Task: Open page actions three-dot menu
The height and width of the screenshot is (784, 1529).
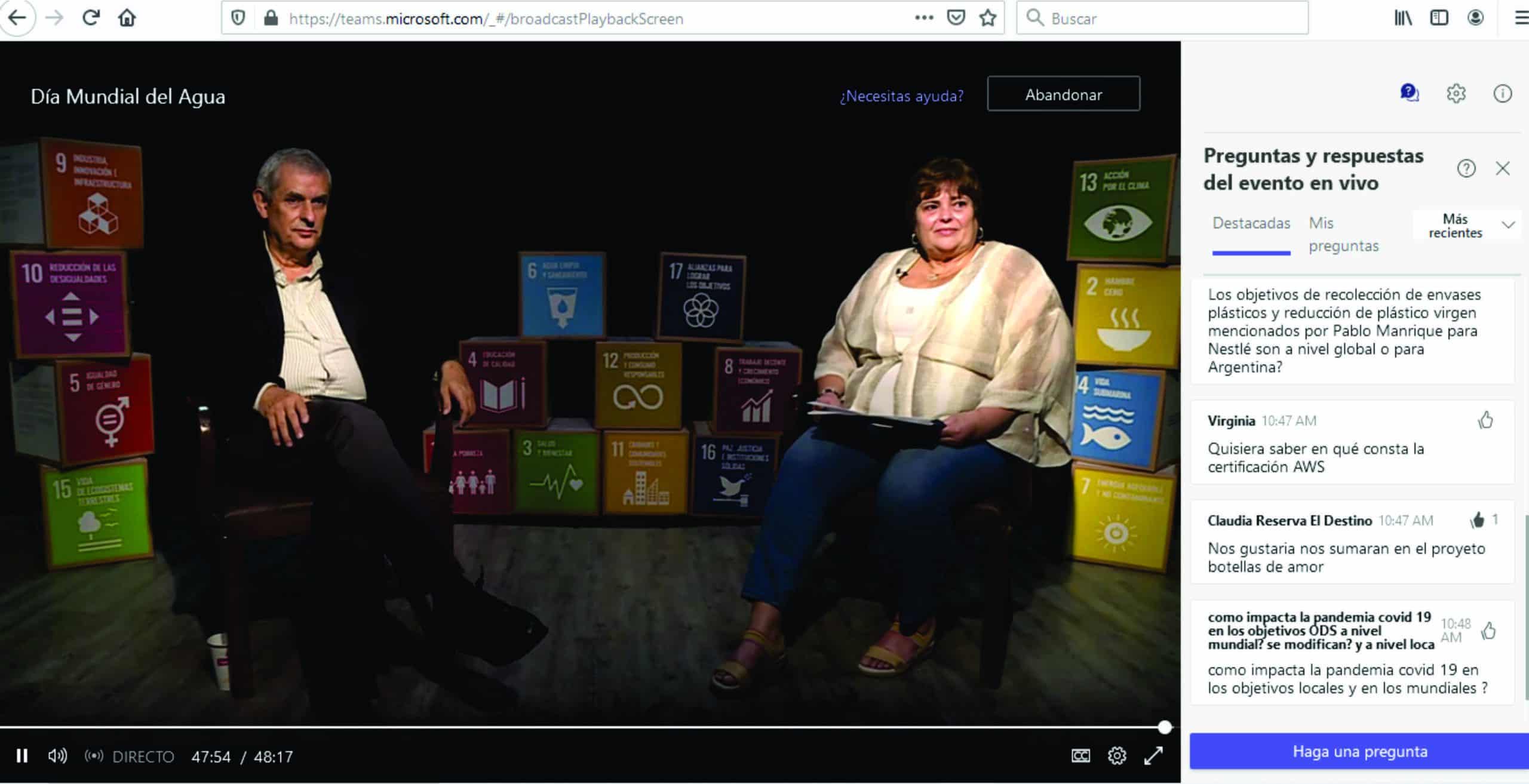Action: tap(924, 18)
